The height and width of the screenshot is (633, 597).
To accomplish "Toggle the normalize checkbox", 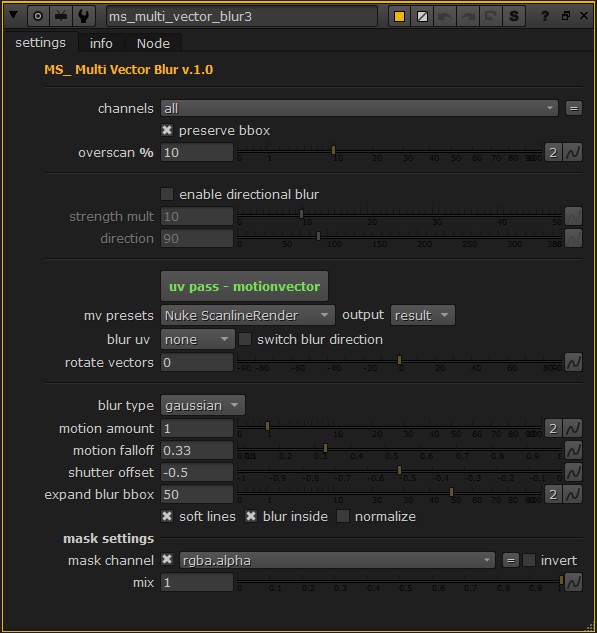I will (x=343, y=516).
